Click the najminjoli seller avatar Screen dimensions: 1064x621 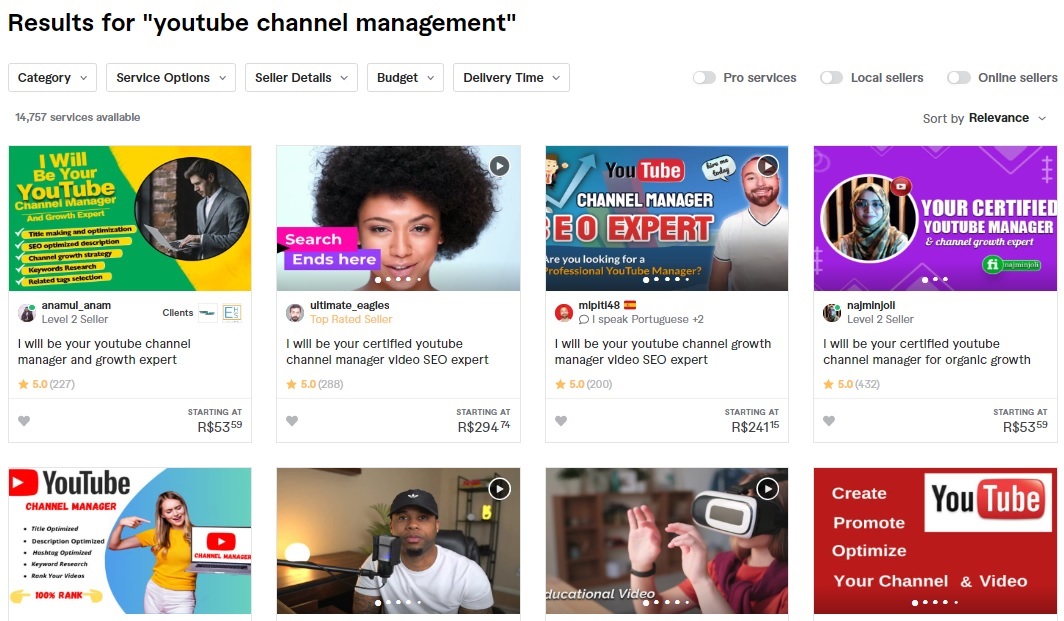[x=831, y=313]
